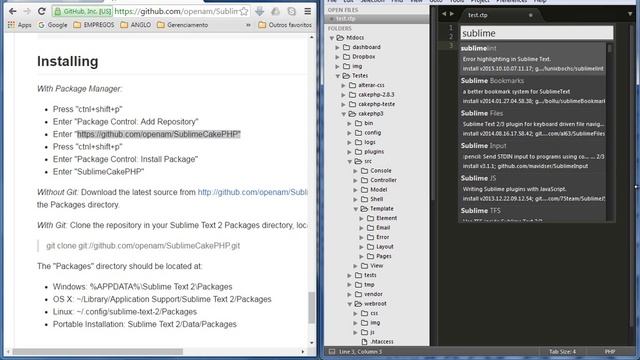Open the Outros favoritos folder
Screen dimensions: 640x360
(285, 25)
